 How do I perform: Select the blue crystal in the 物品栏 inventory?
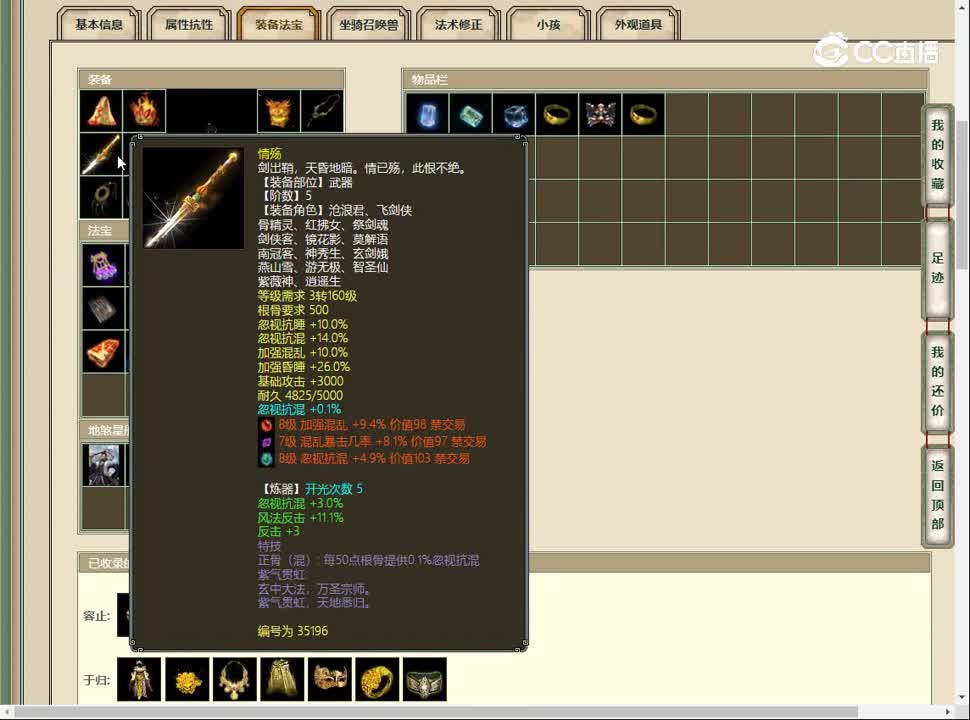428,113
